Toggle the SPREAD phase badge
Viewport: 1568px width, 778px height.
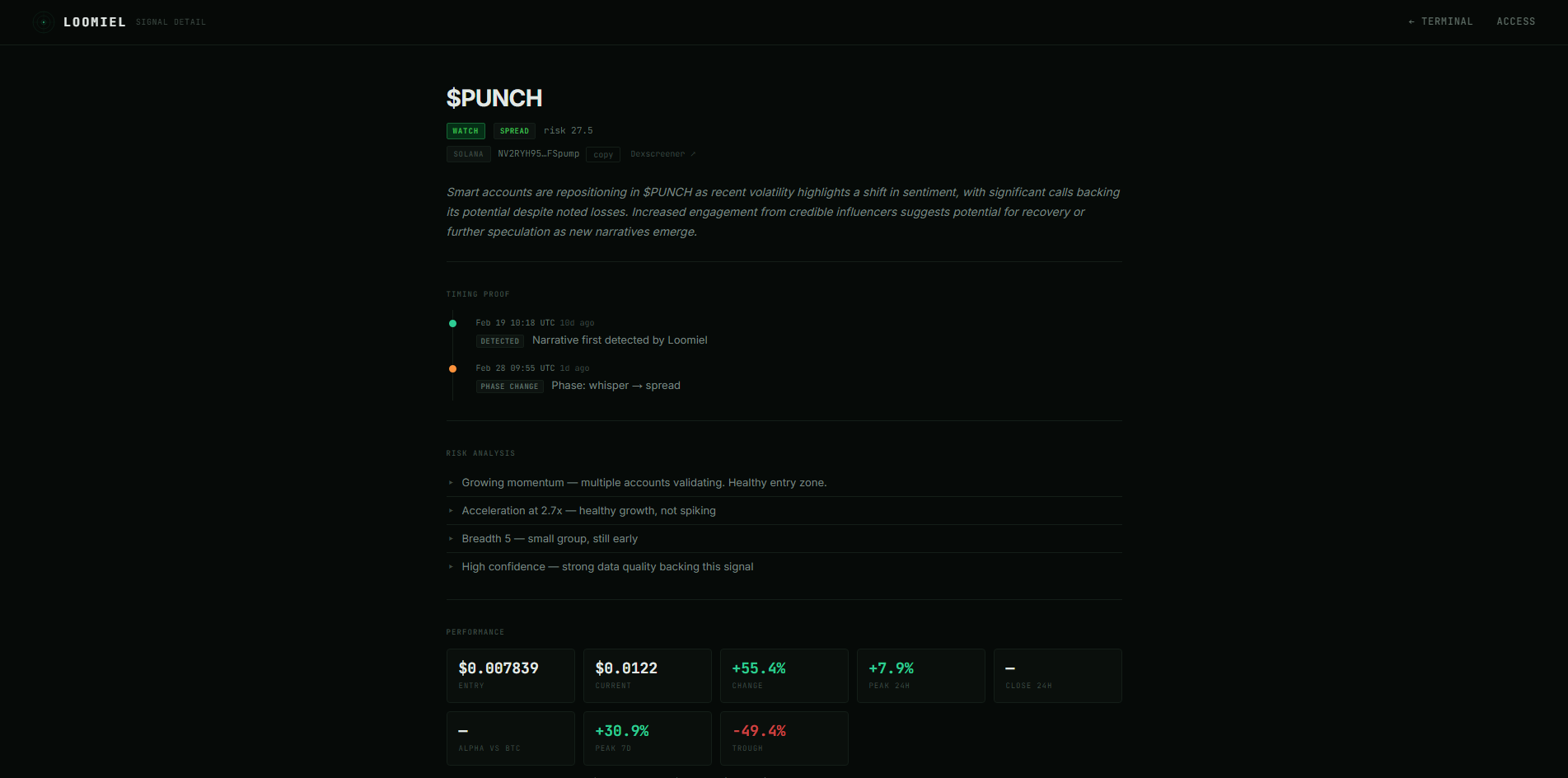(x=514, y=130)
